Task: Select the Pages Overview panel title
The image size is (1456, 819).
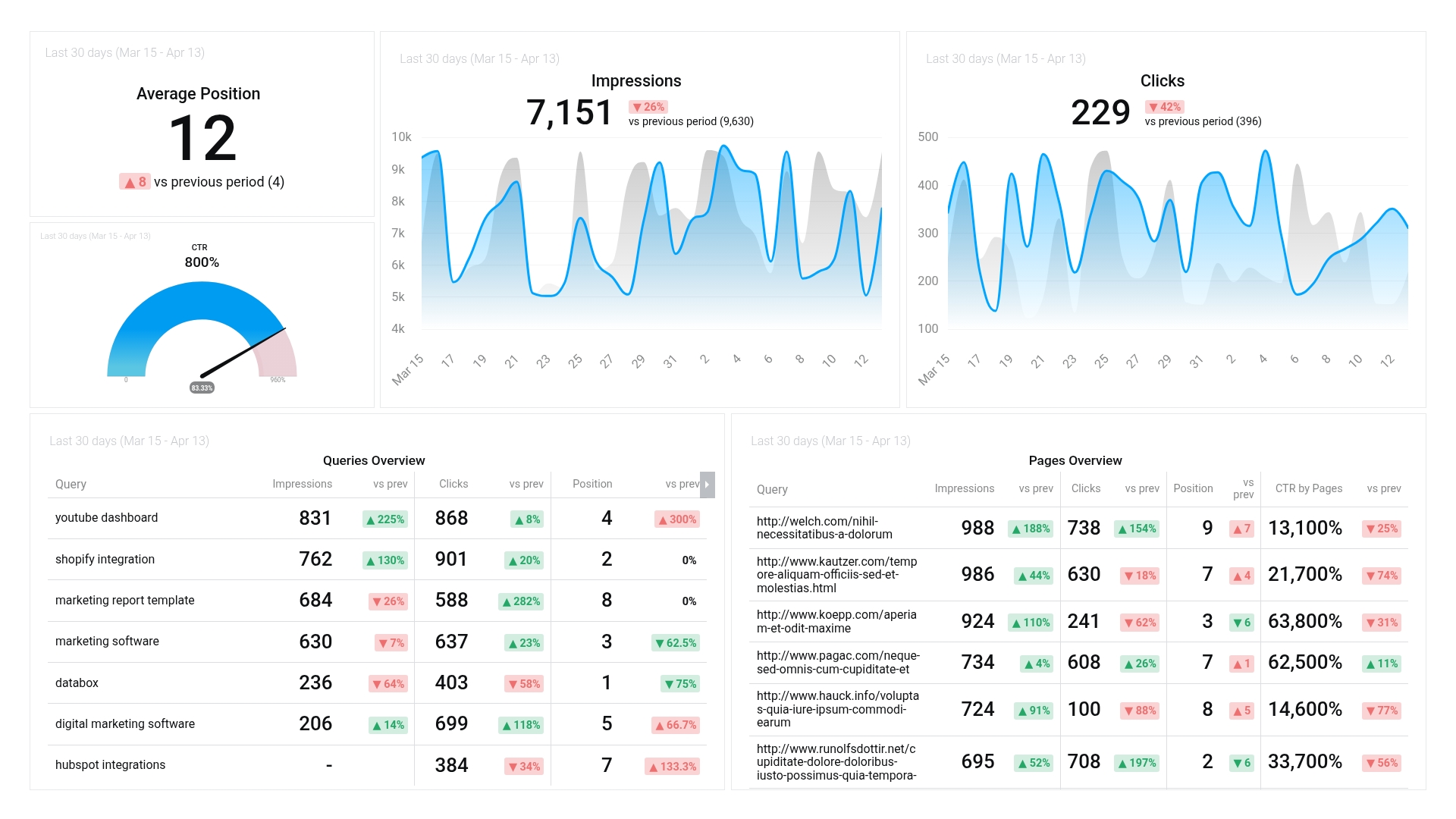Action: pos(1074,460)
